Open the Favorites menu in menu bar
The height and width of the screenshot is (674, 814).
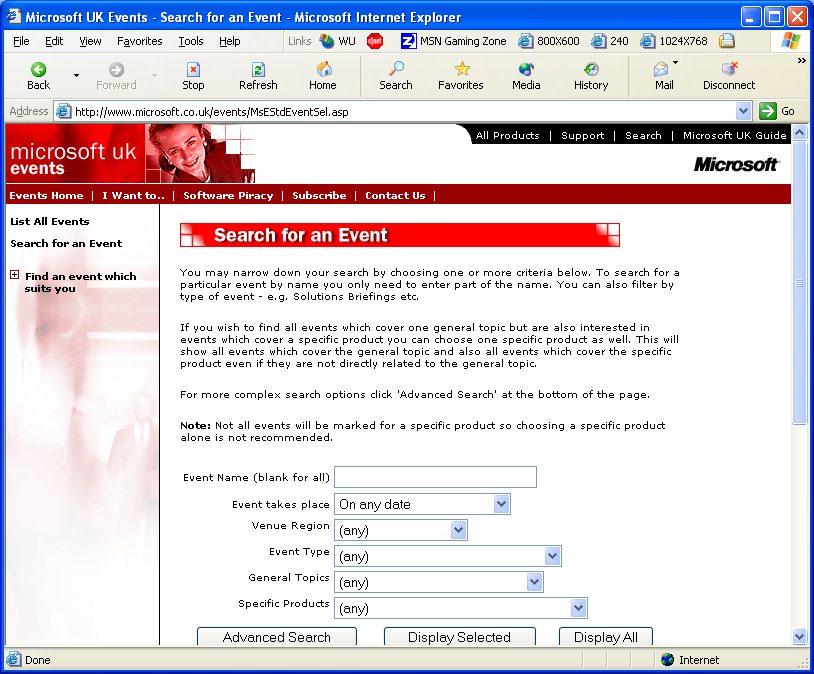click(139, 41)
